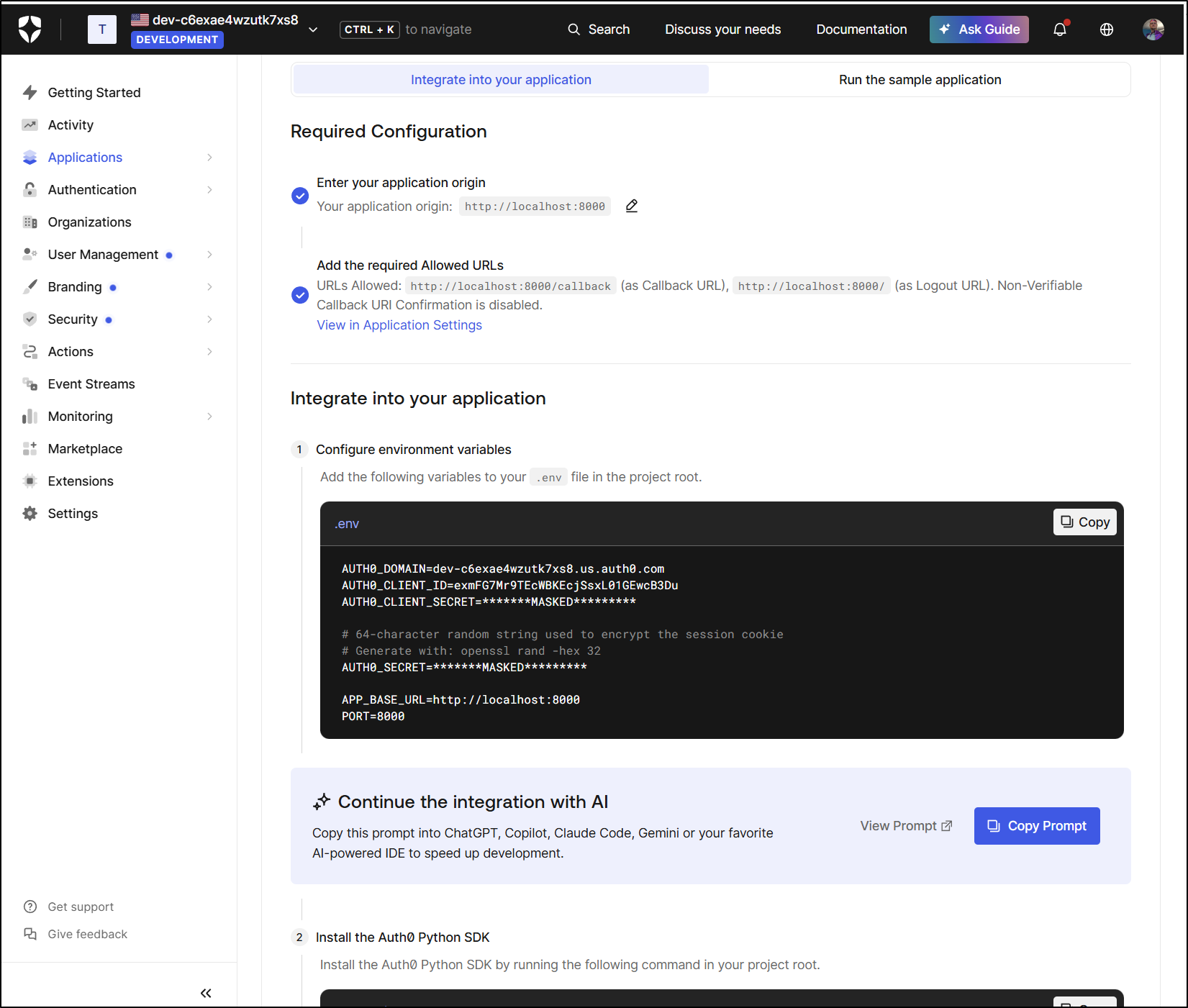This screenshot has height=1008, width=1188.
Task: Click the Get support link
Action: tap(81, 907)
